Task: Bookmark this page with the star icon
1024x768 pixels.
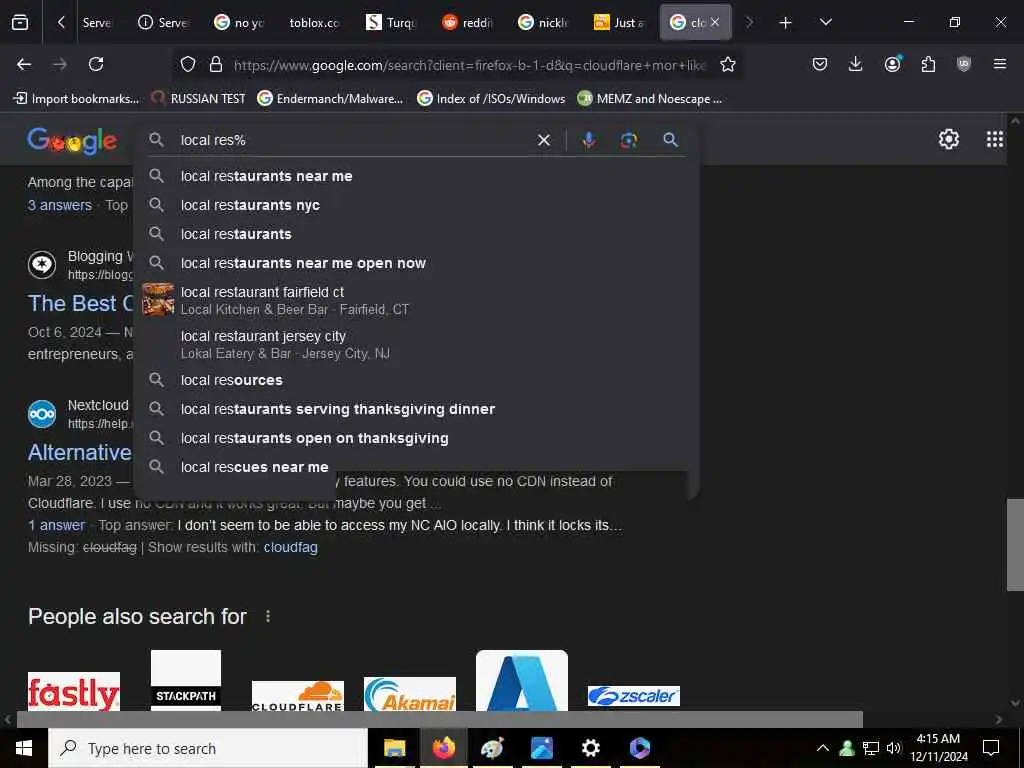Action: tap(728, 64)
